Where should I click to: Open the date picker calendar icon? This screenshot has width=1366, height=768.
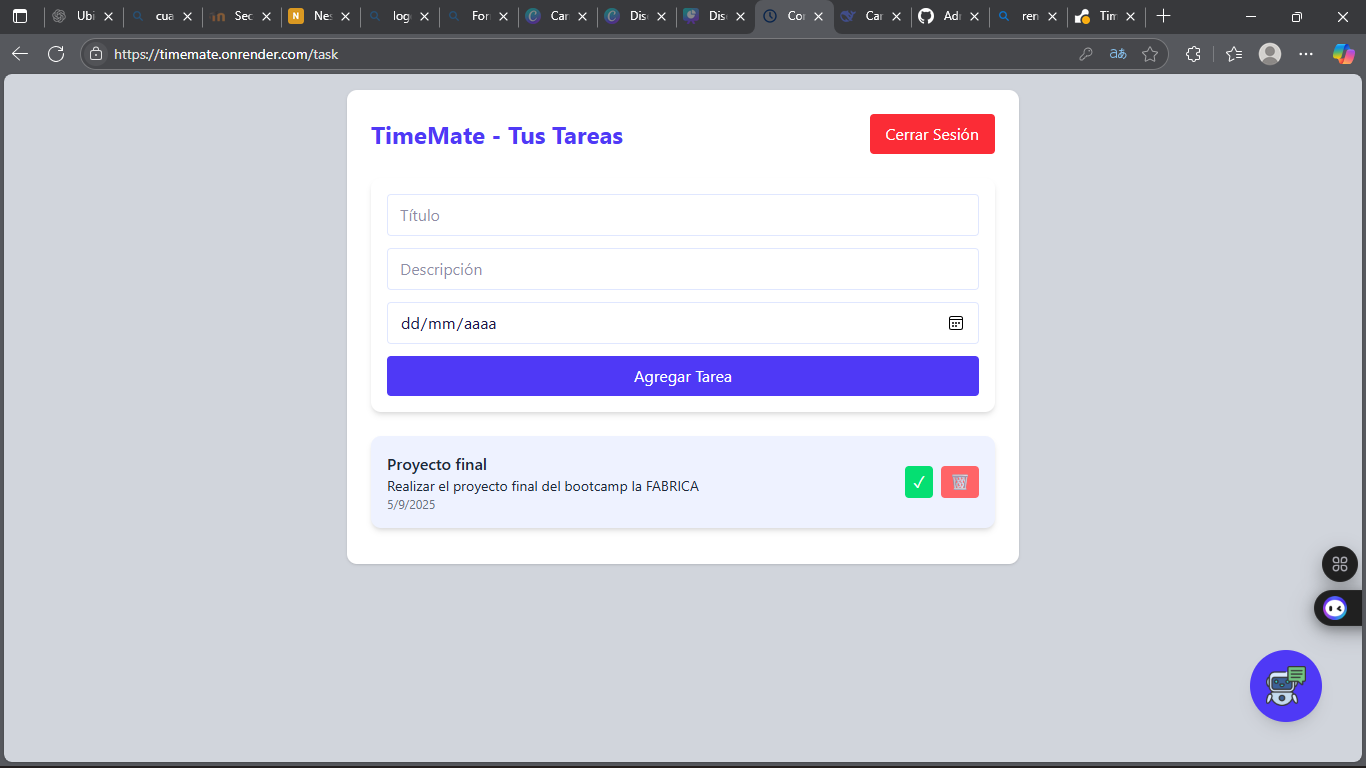coord(956,323)
